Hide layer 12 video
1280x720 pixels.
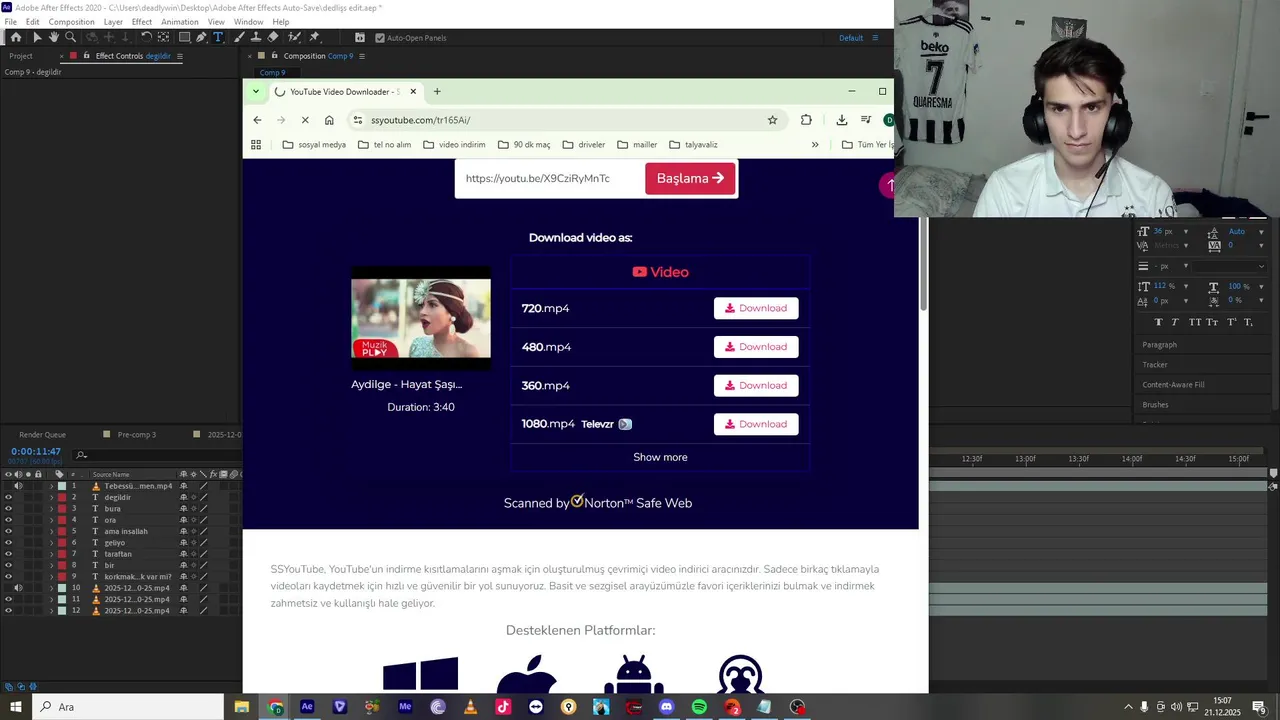click(x=8, y=611)
